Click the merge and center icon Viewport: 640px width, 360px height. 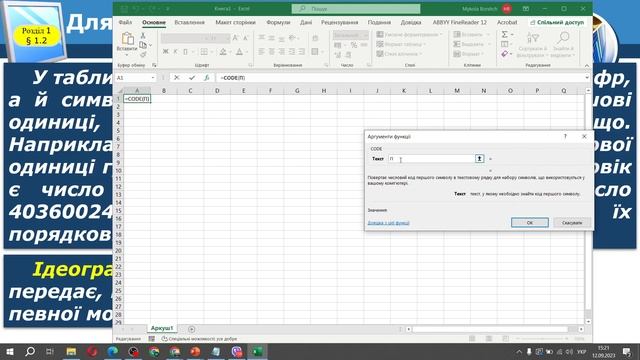click(x=315, y=51)
